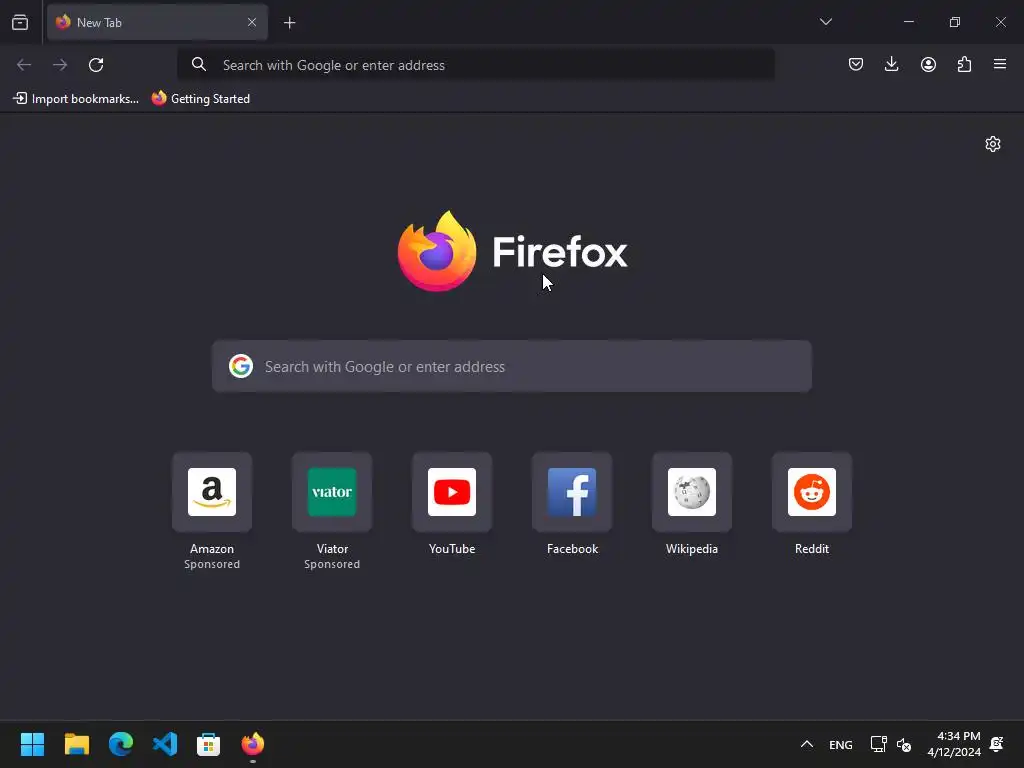1024x768 pixels.
Task: Open the notifications bell icon
Action: [x=997, y=744]
